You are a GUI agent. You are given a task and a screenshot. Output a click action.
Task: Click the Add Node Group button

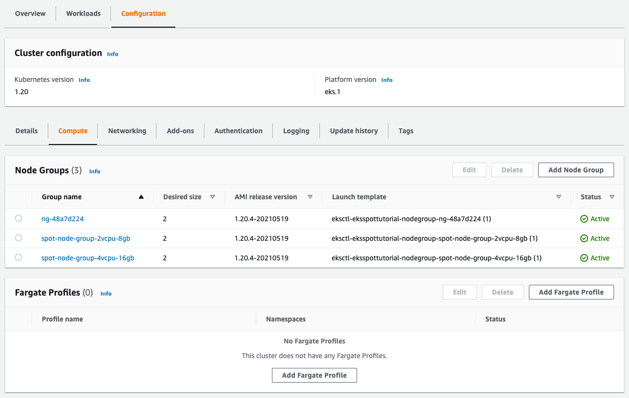click(x=576, y=170)
